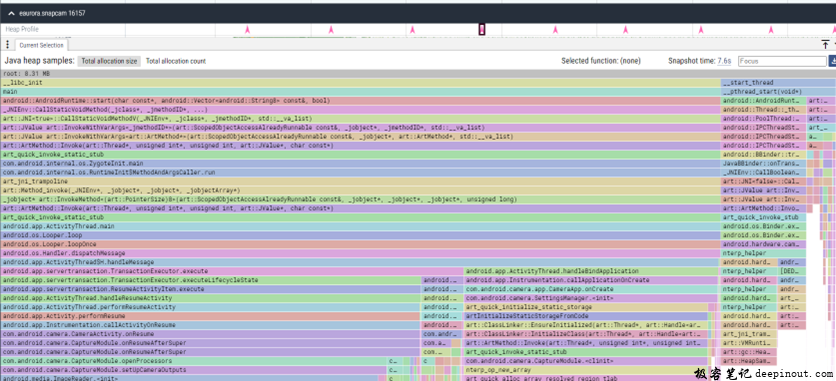Click the download profile icon next to Focus
Screen dimensions: 836x381
(833, 61)
